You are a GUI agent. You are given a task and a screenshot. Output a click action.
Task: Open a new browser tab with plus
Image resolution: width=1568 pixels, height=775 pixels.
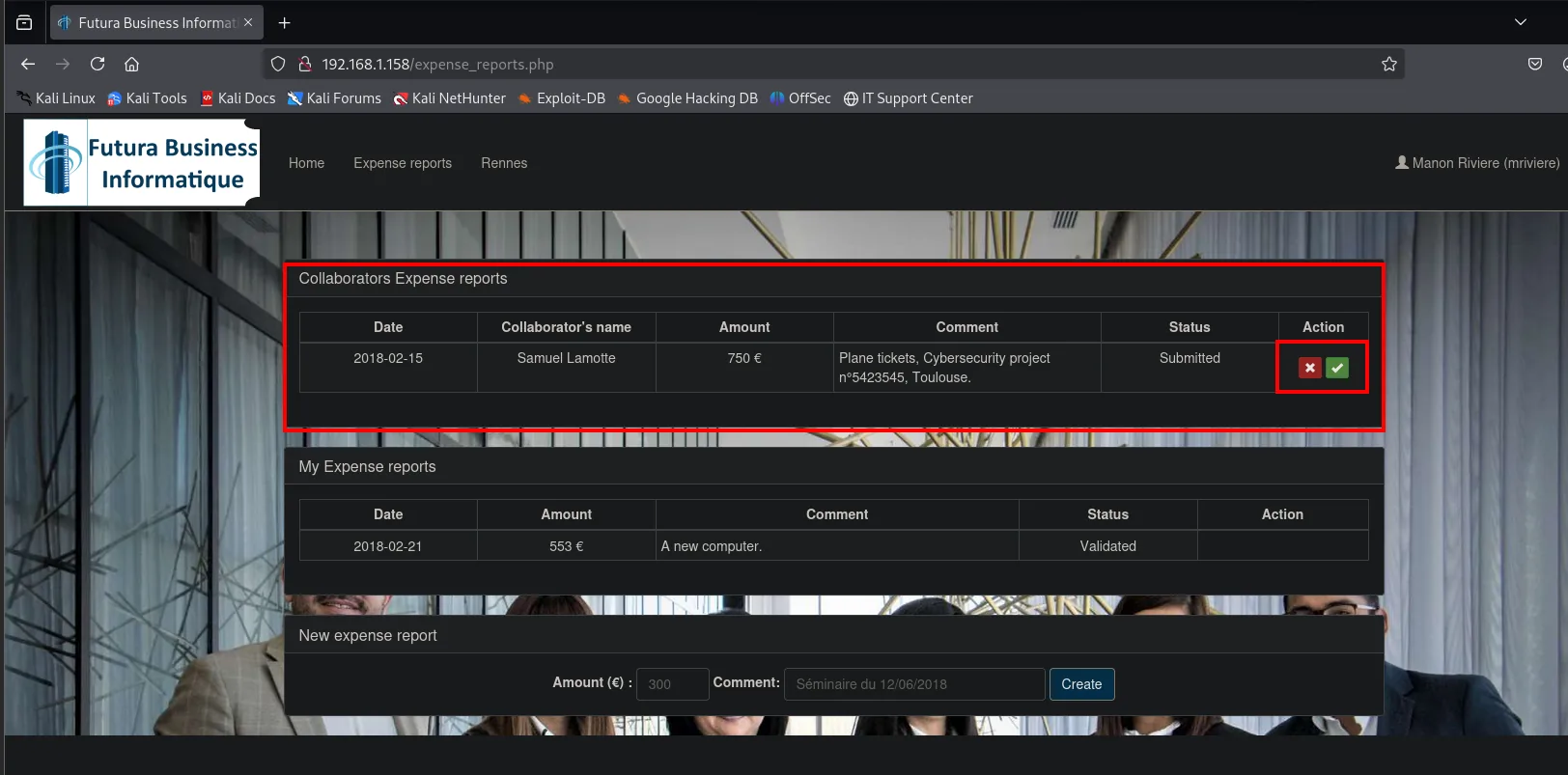pyautogui.click(x=284, y=22)
